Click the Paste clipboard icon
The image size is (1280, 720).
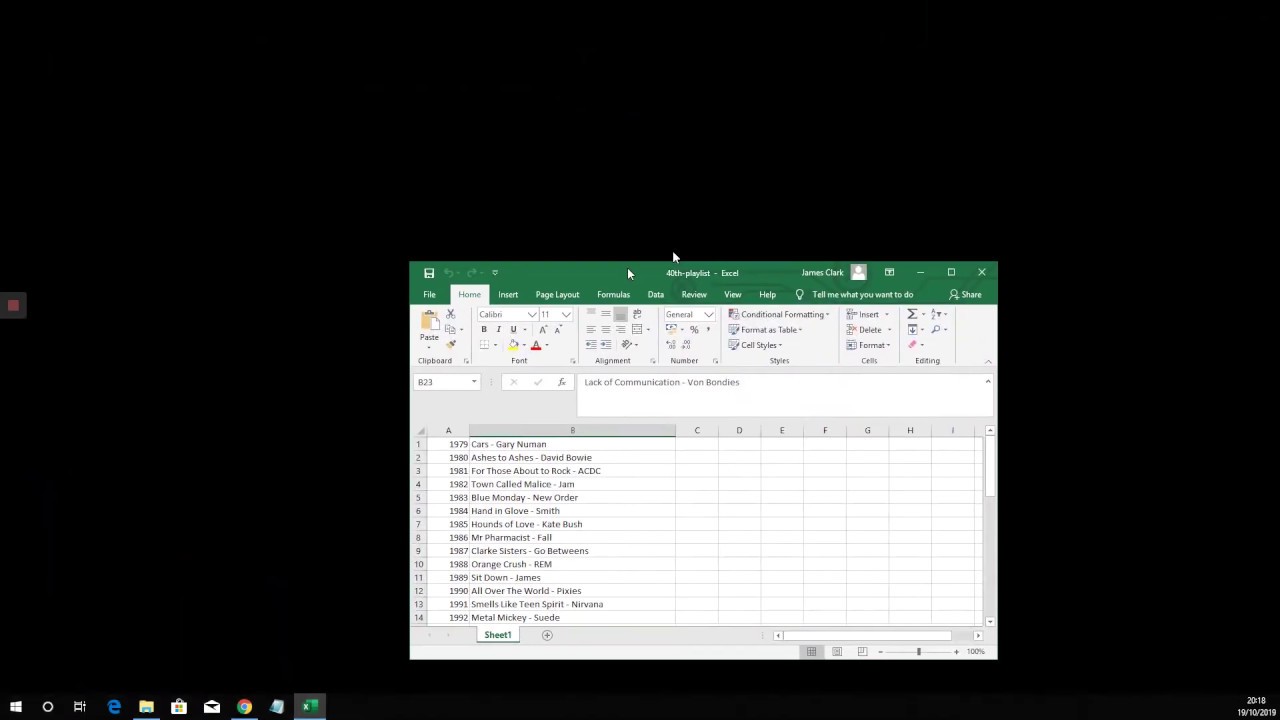coord(431,320)
